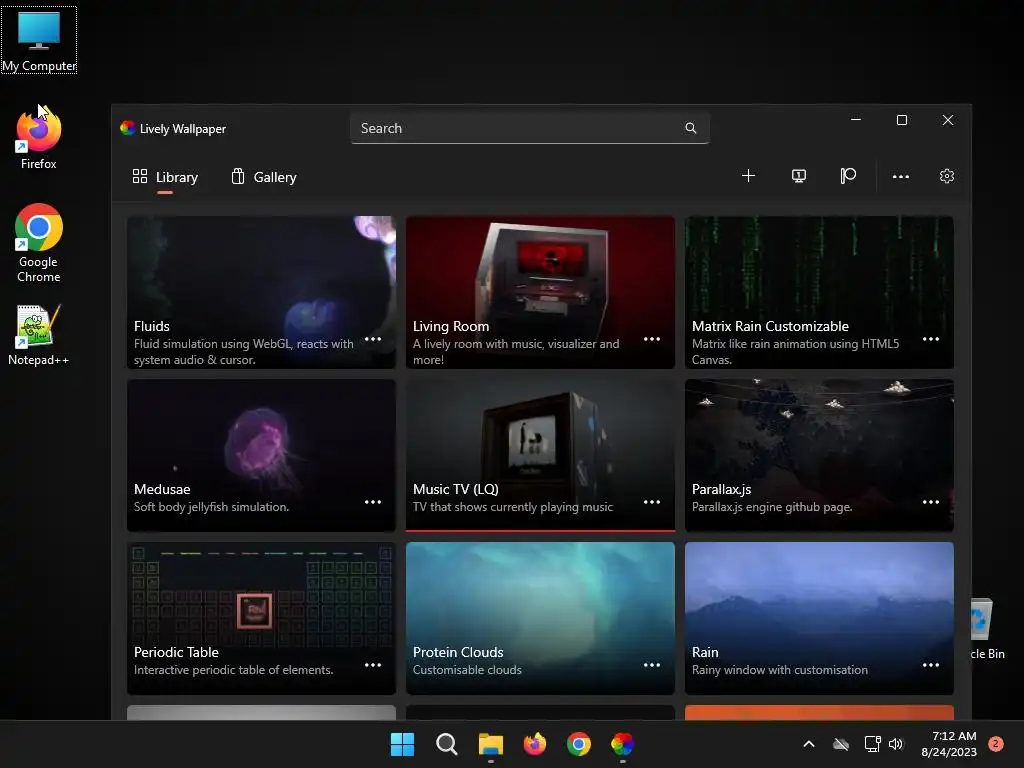Image resolution: width=1024 pixels, height=768 pixels.
Task: Open Lively Wallpaper settings gear
Action: point(946,176)
